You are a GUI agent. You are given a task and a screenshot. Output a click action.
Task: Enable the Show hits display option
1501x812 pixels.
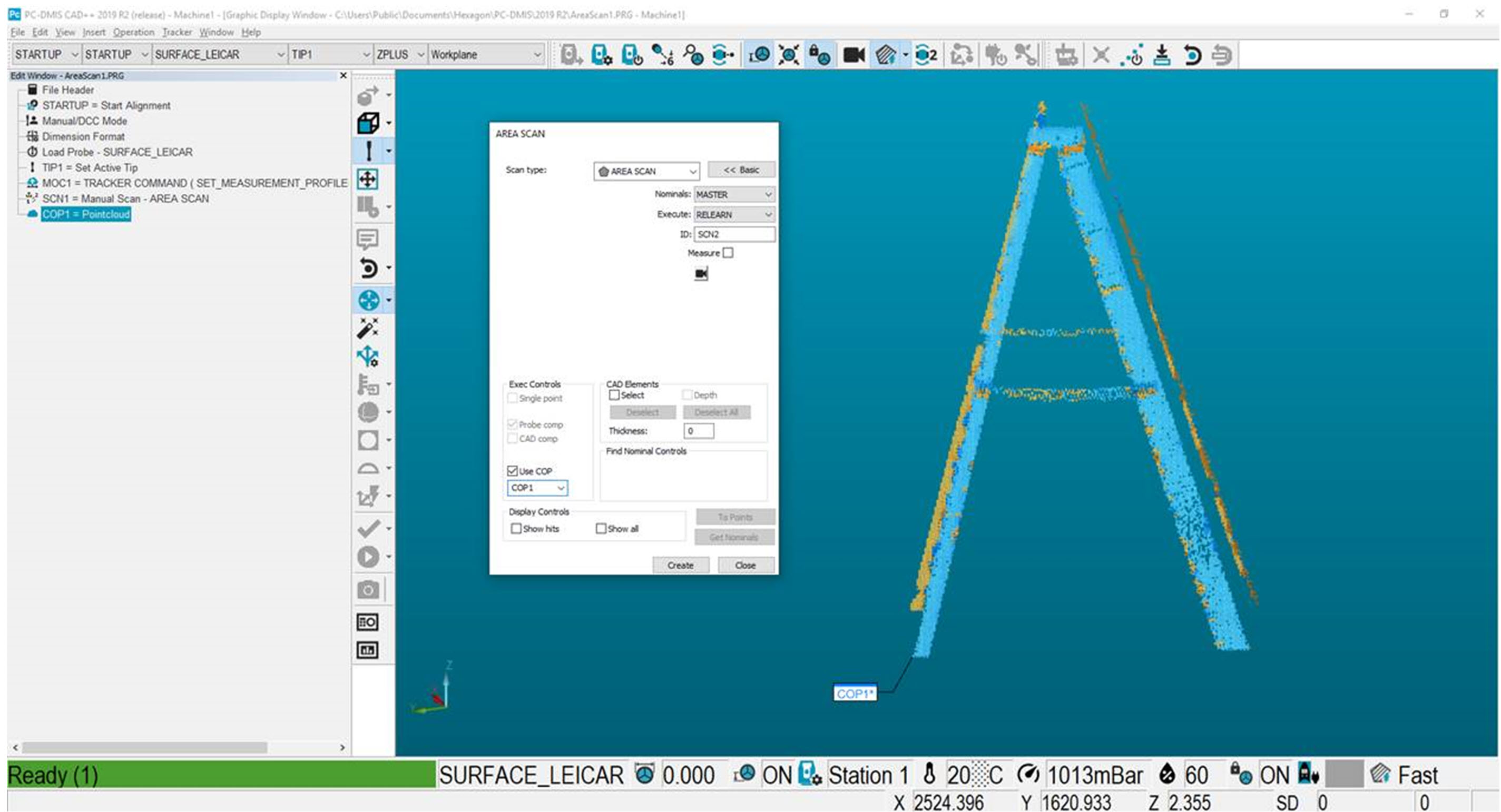[516, 528]
